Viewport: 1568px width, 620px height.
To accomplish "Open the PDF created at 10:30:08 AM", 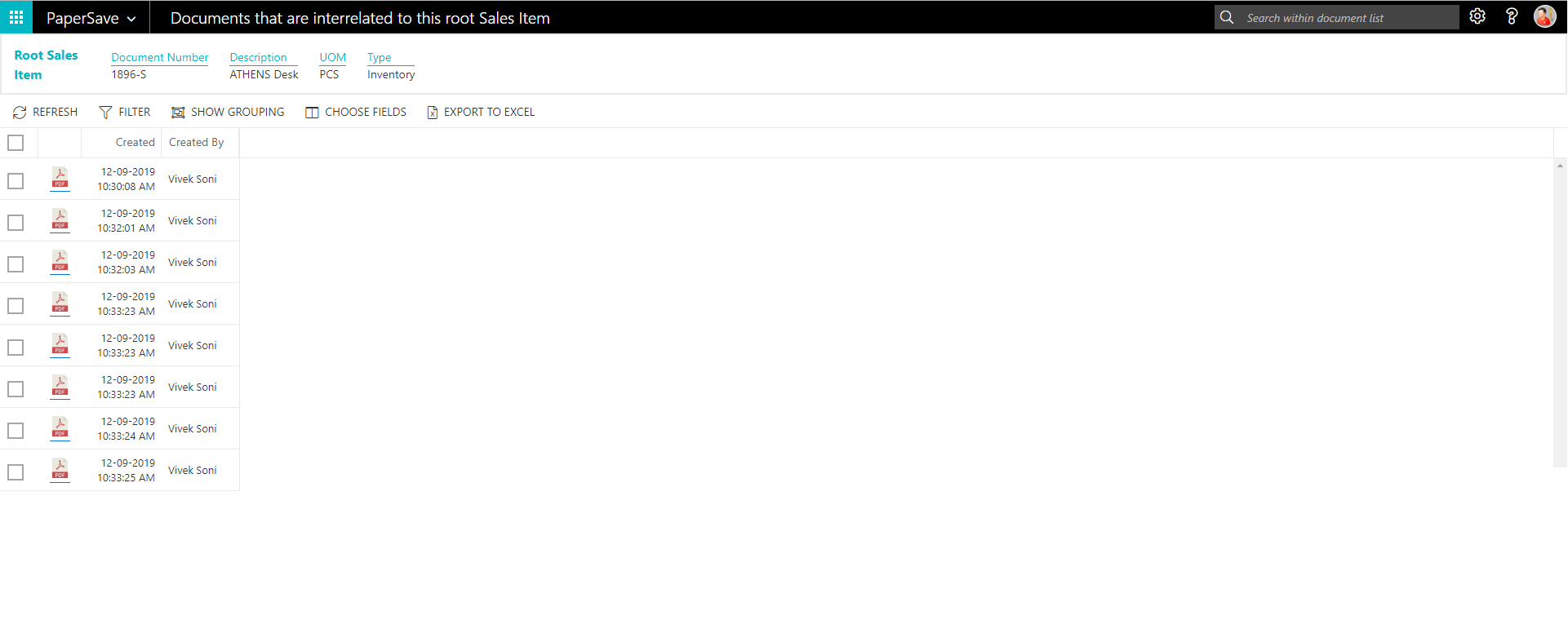I will pyautogui.click(x=60, y=179).
